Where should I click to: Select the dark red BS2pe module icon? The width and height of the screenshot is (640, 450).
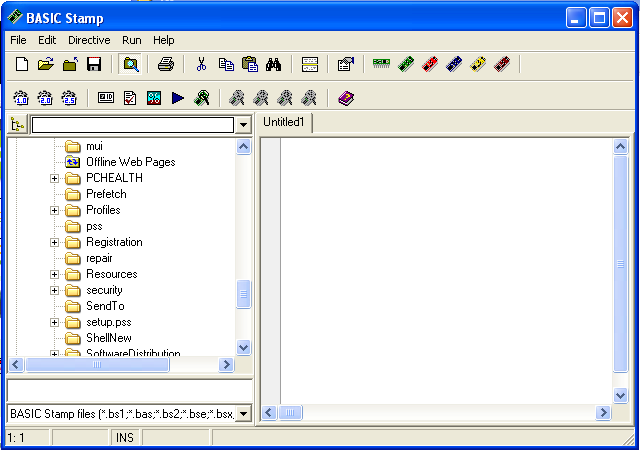point(502,64)
